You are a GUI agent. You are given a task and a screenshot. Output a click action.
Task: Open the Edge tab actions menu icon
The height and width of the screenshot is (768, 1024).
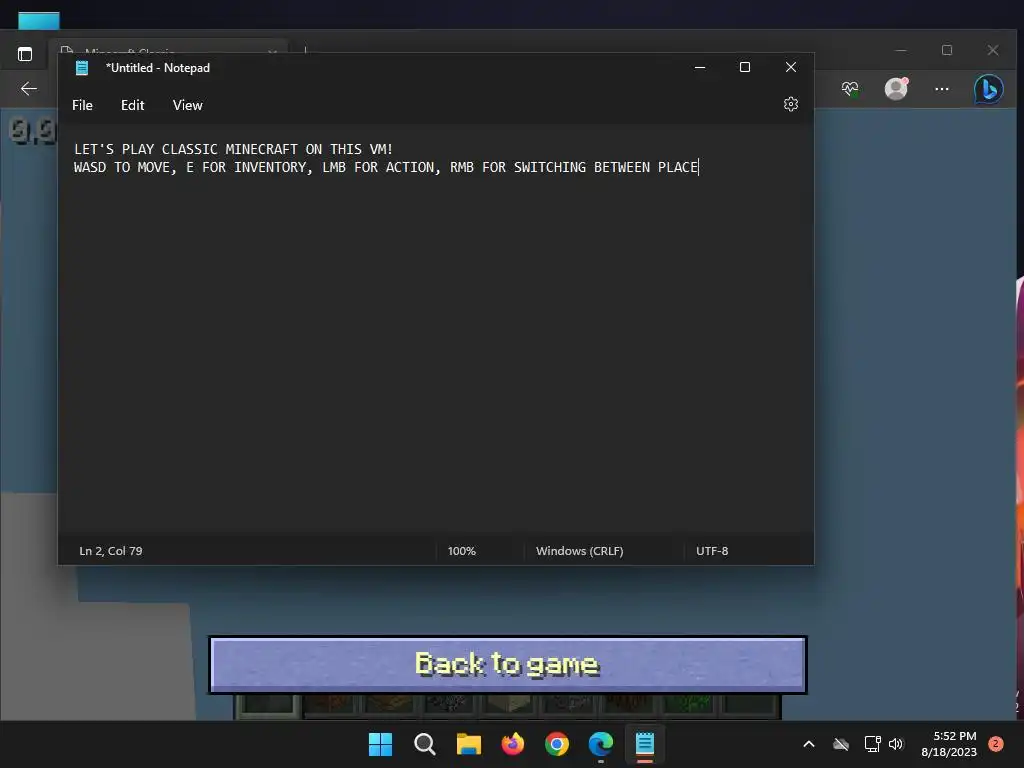point(25,54)
